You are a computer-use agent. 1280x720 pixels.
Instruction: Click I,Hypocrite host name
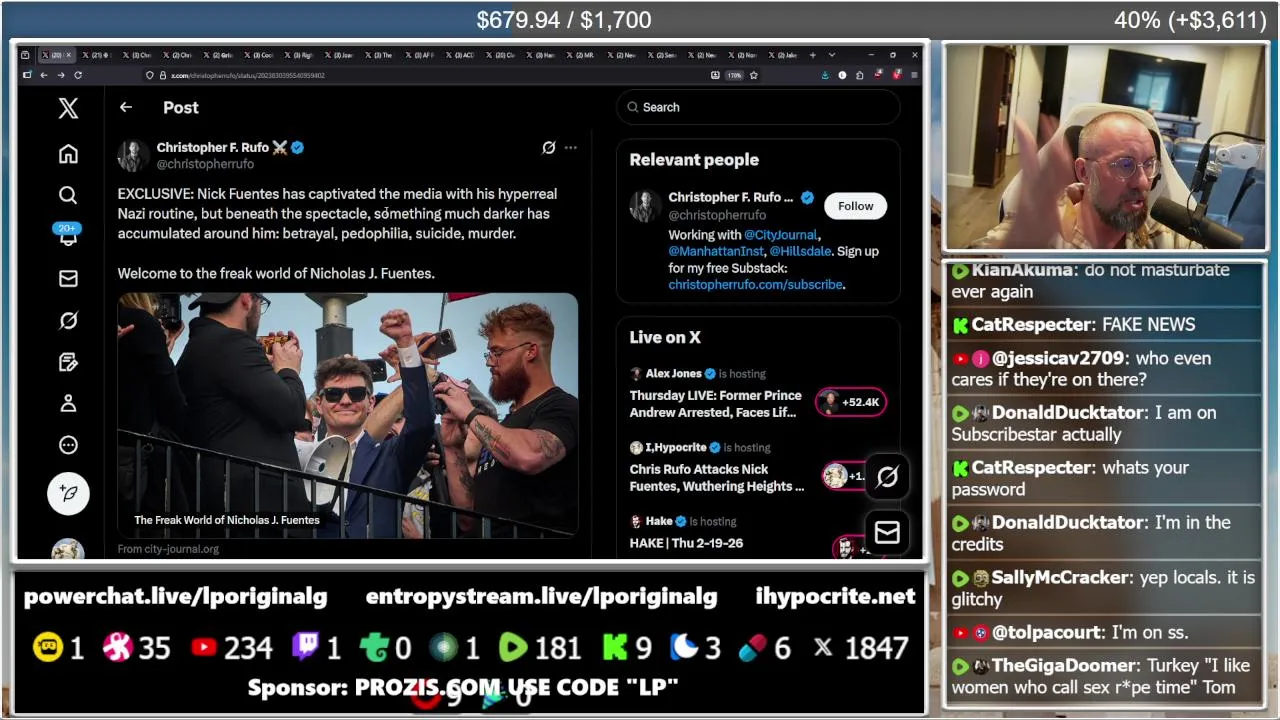point(676,448)
